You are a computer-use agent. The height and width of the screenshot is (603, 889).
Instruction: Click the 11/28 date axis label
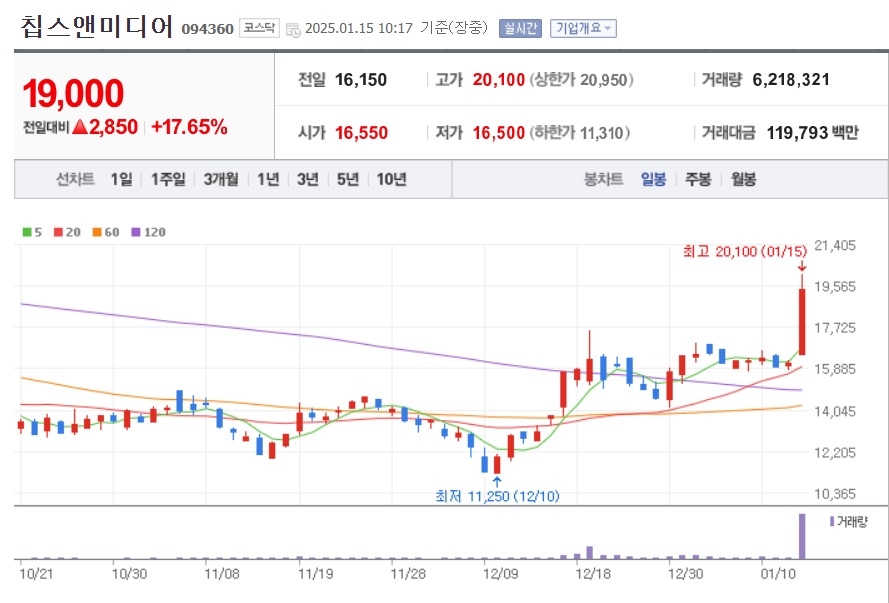408,574
